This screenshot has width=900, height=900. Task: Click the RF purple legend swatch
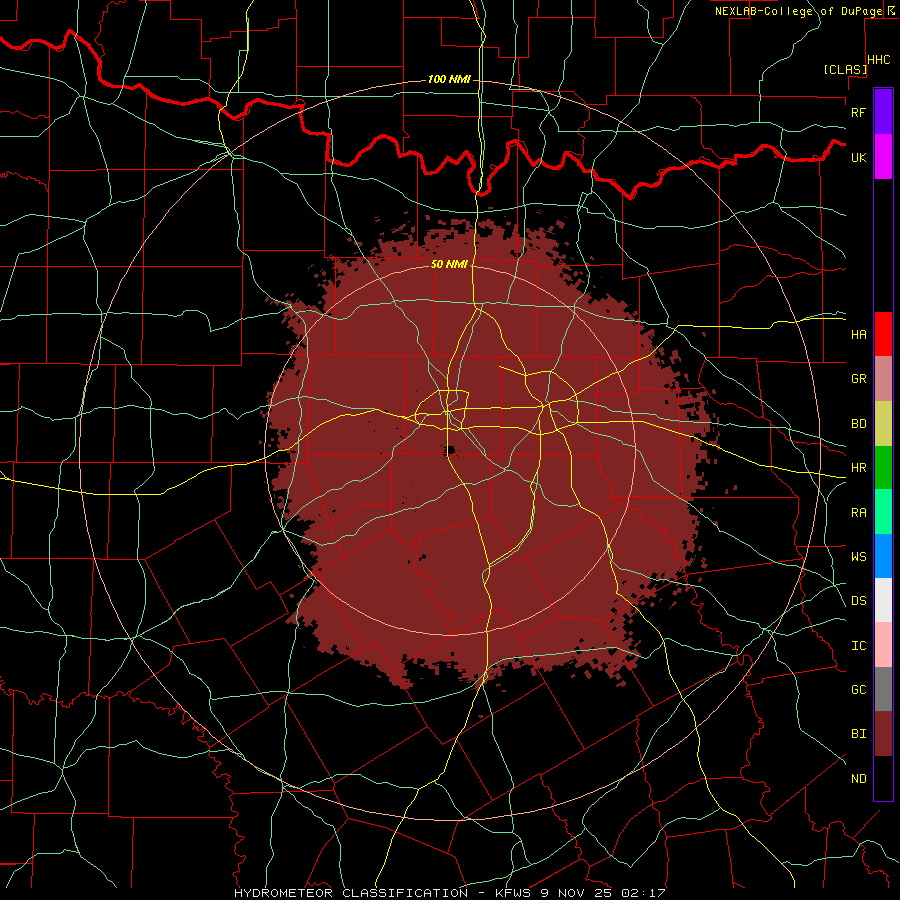(883, 112)
